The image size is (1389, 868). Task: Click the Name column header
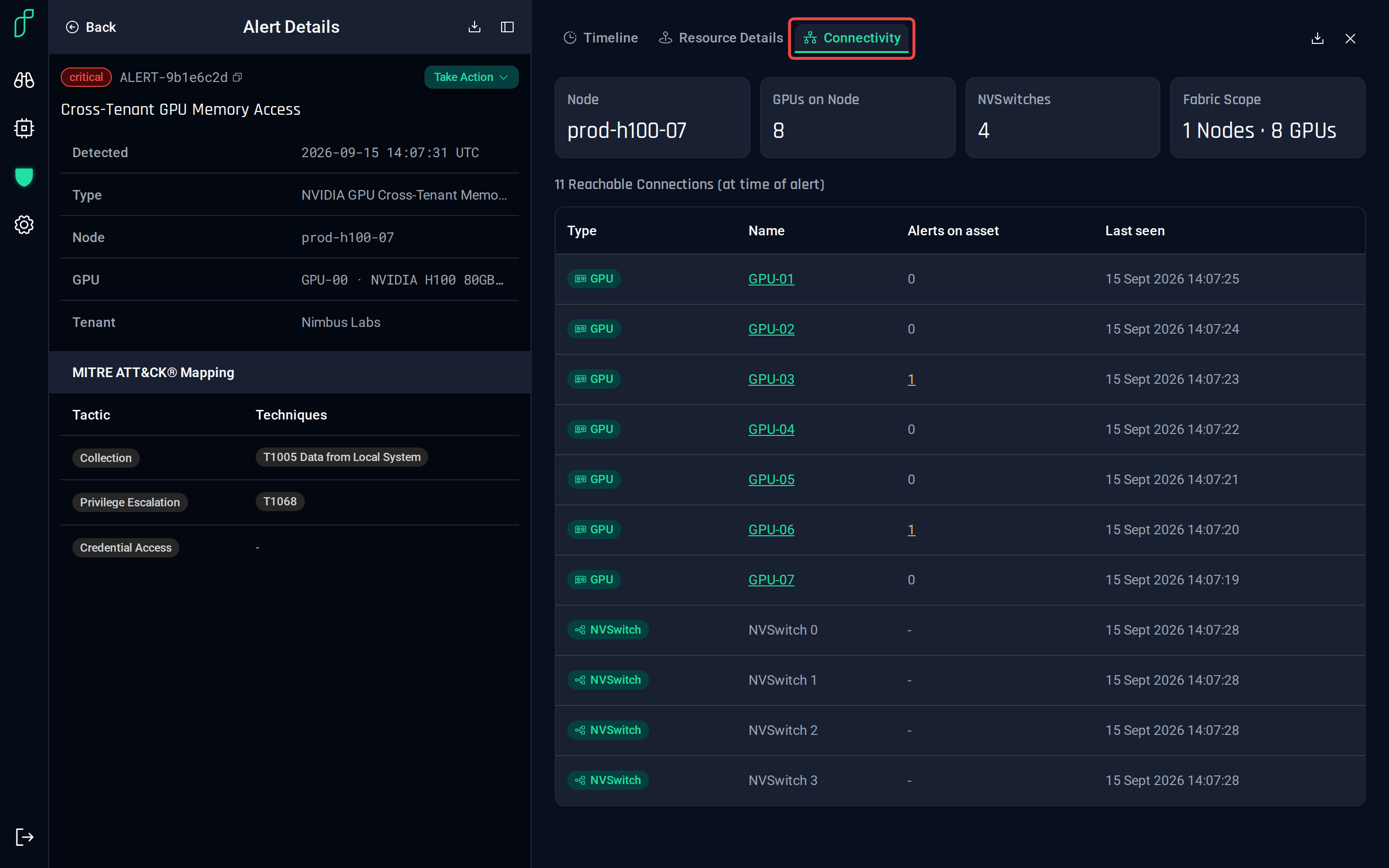tap(766, 231)
